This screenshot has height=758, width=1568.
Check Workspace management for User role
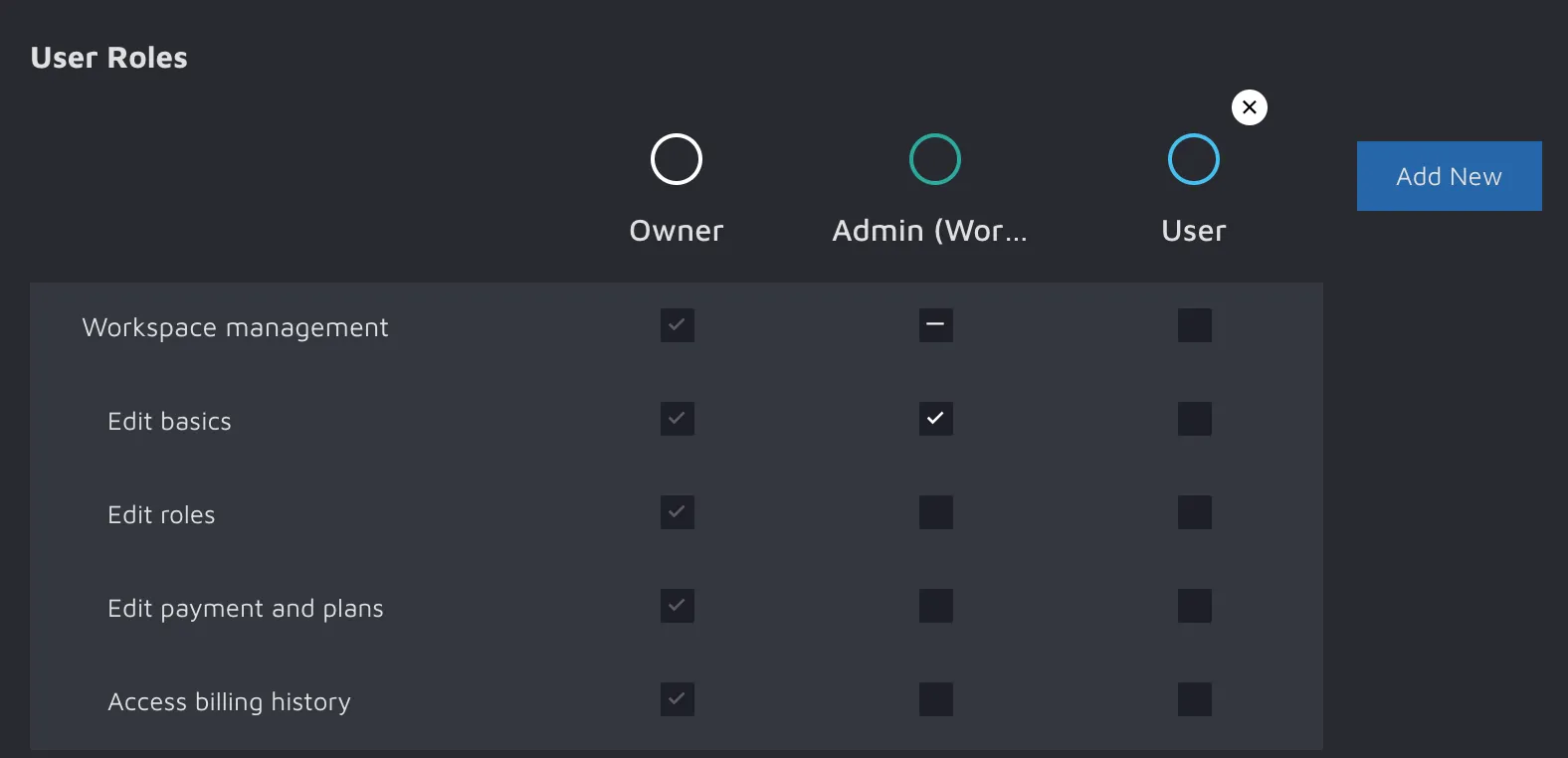point(1194,325)
